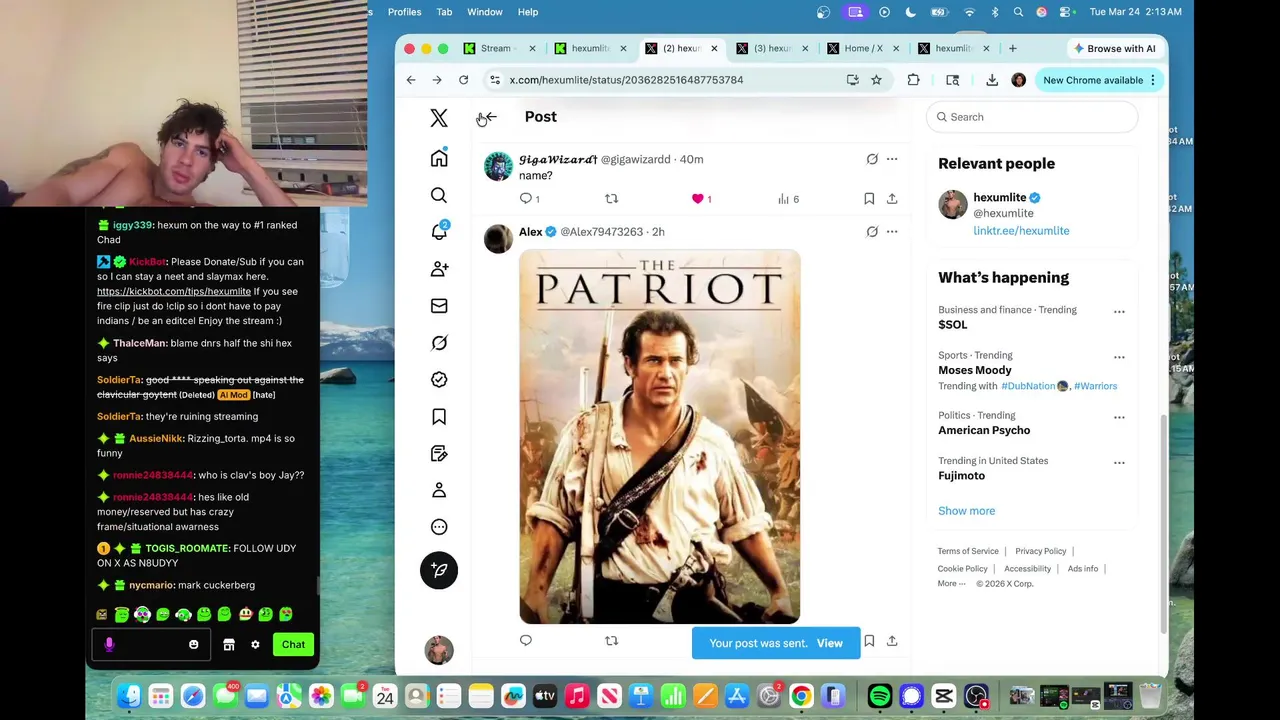
Task: Share GigaWizard's 'name?' post
Action: (892, 199)
